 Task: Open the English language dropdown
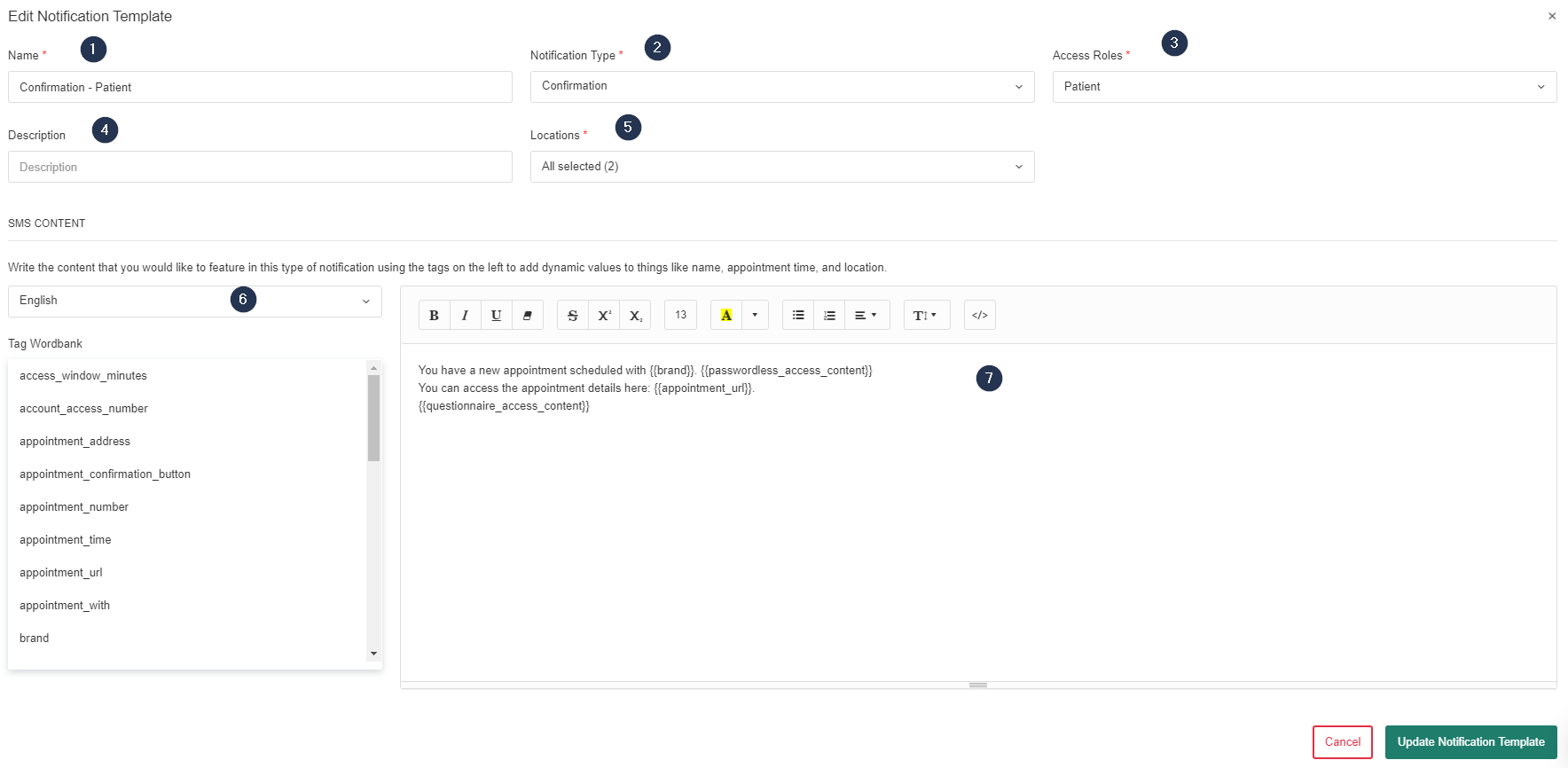(x=195, y=301)
